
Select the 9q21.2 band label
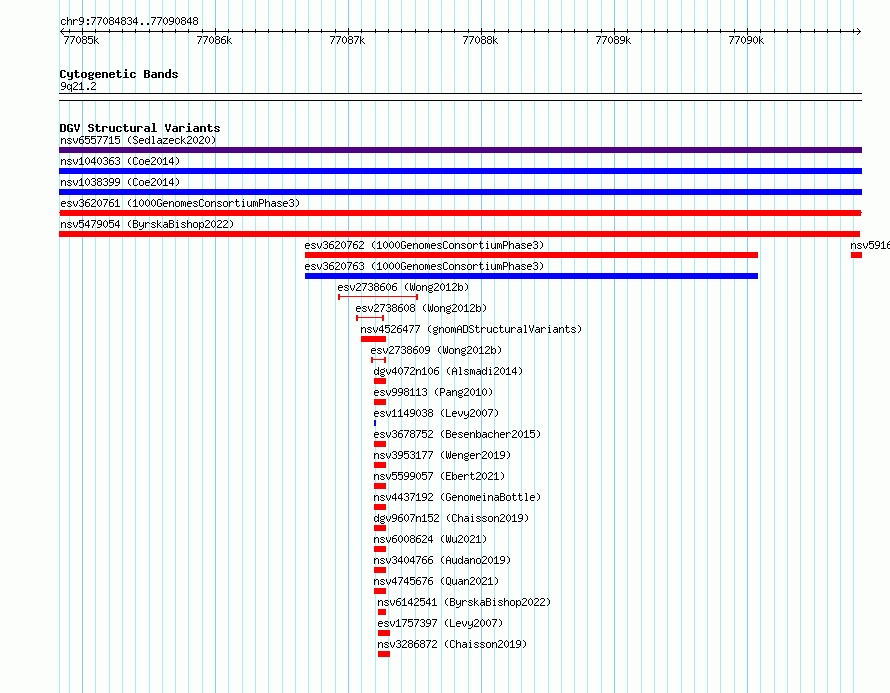[x=78, y=86]
